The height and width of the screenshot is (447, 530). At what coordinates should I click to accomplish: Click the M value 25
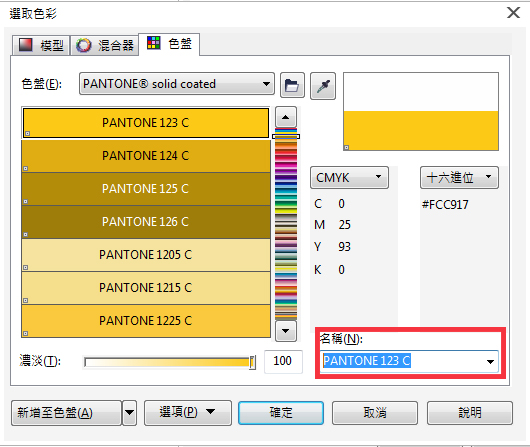(x=344, y=225)
